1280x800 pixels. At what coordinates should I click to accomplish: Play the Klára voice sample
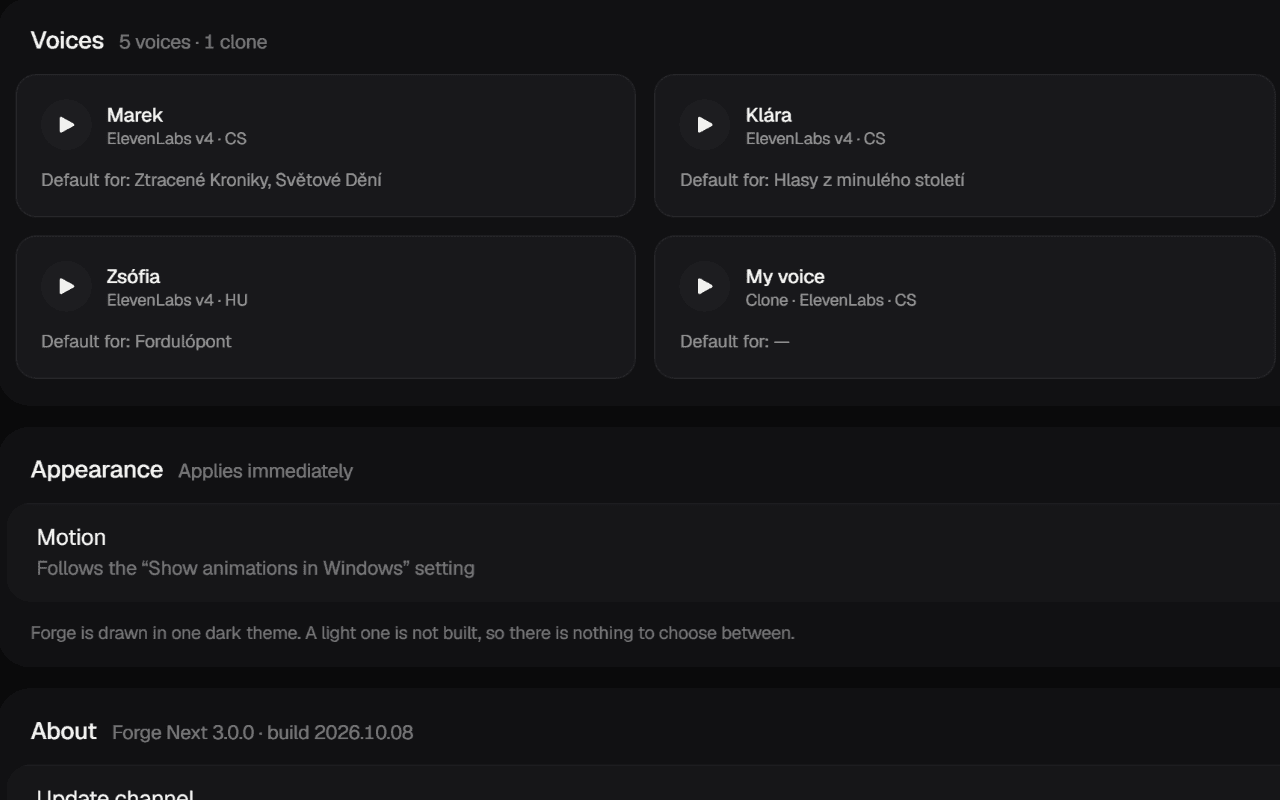705,125
